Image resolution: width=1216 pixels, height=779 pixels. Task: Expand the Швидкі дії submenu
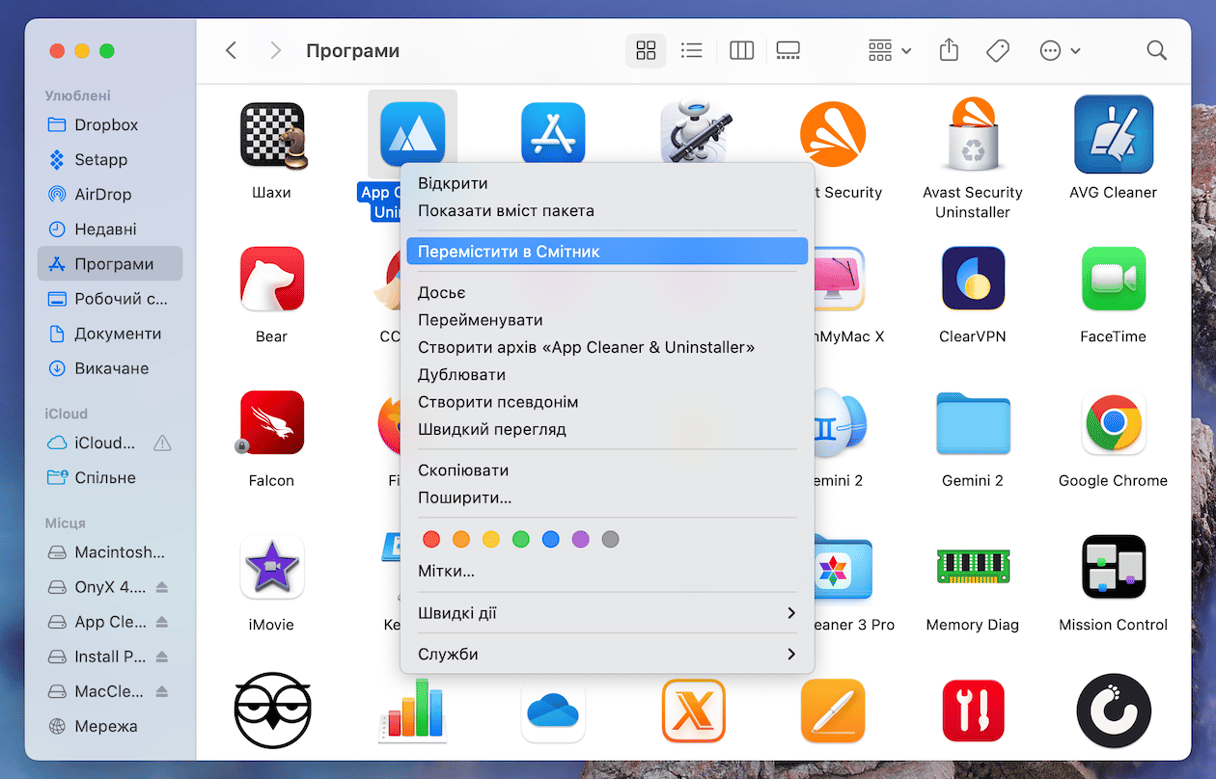tap(607, 613)
